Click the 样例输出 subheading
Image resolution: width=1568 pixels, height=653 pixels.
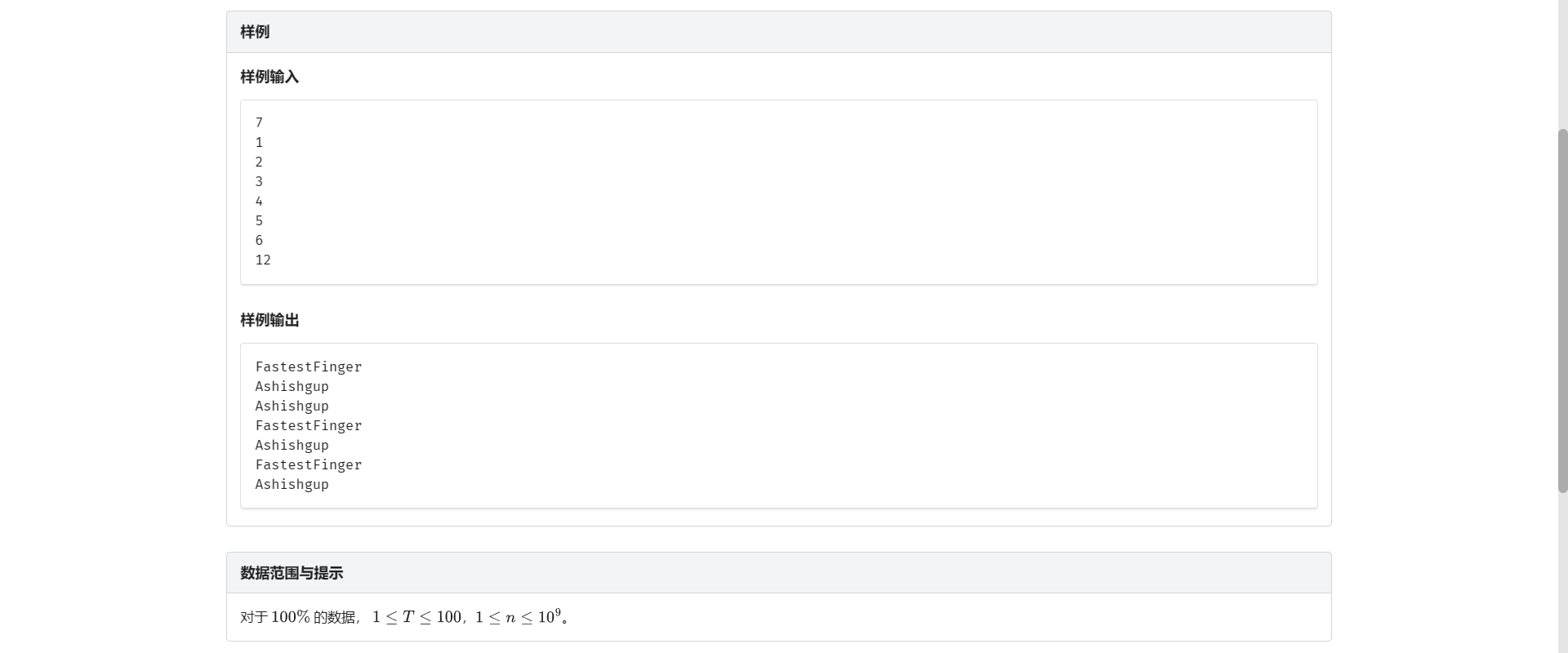269,320
